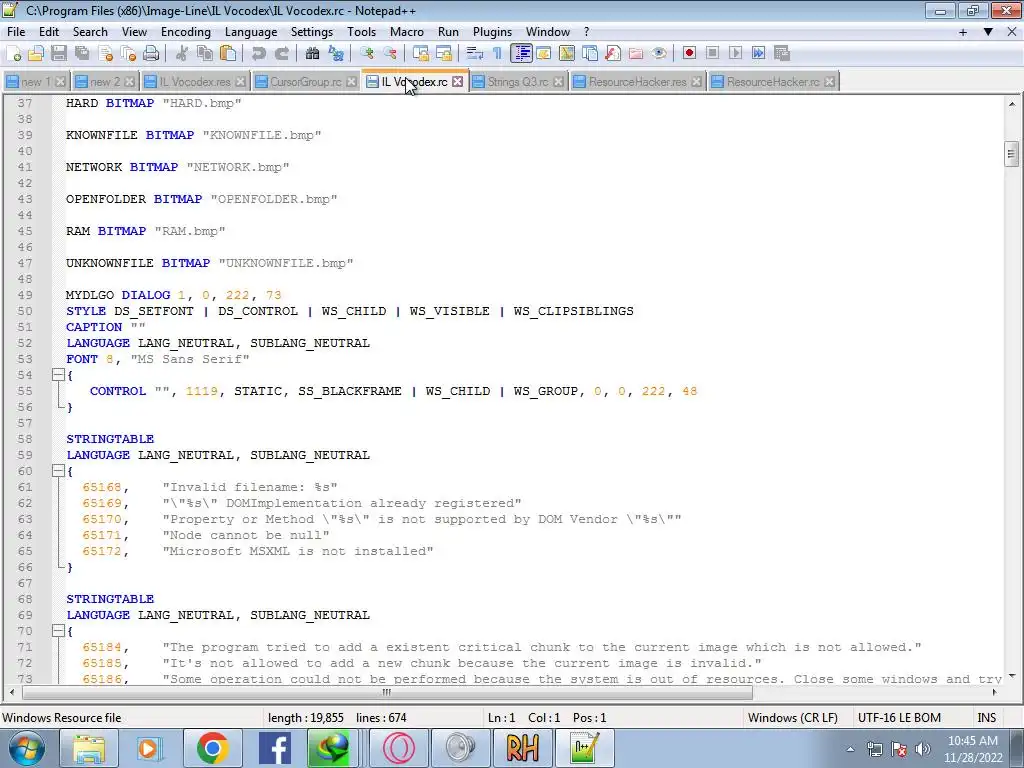The width and height of the screenshot is (1024, 768).
Task: Open the tab list dropdown triangle
Action: click(988, 32)
